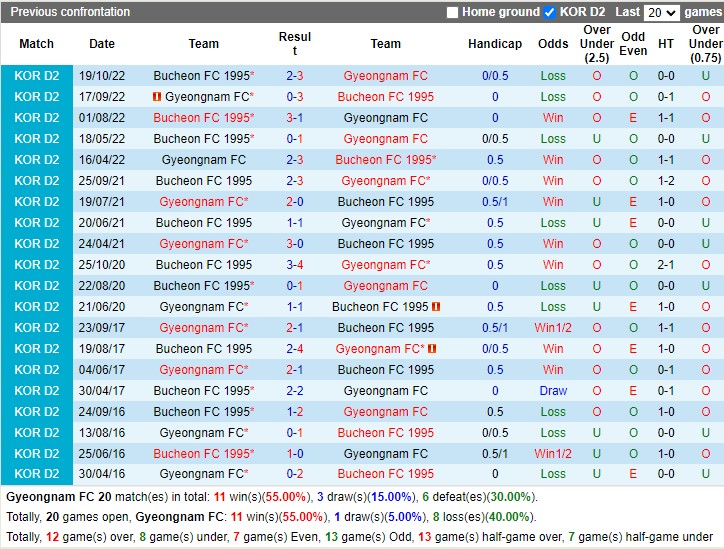
Task: Click the Over Under (2.5) column header
Action: pos(597,44)
